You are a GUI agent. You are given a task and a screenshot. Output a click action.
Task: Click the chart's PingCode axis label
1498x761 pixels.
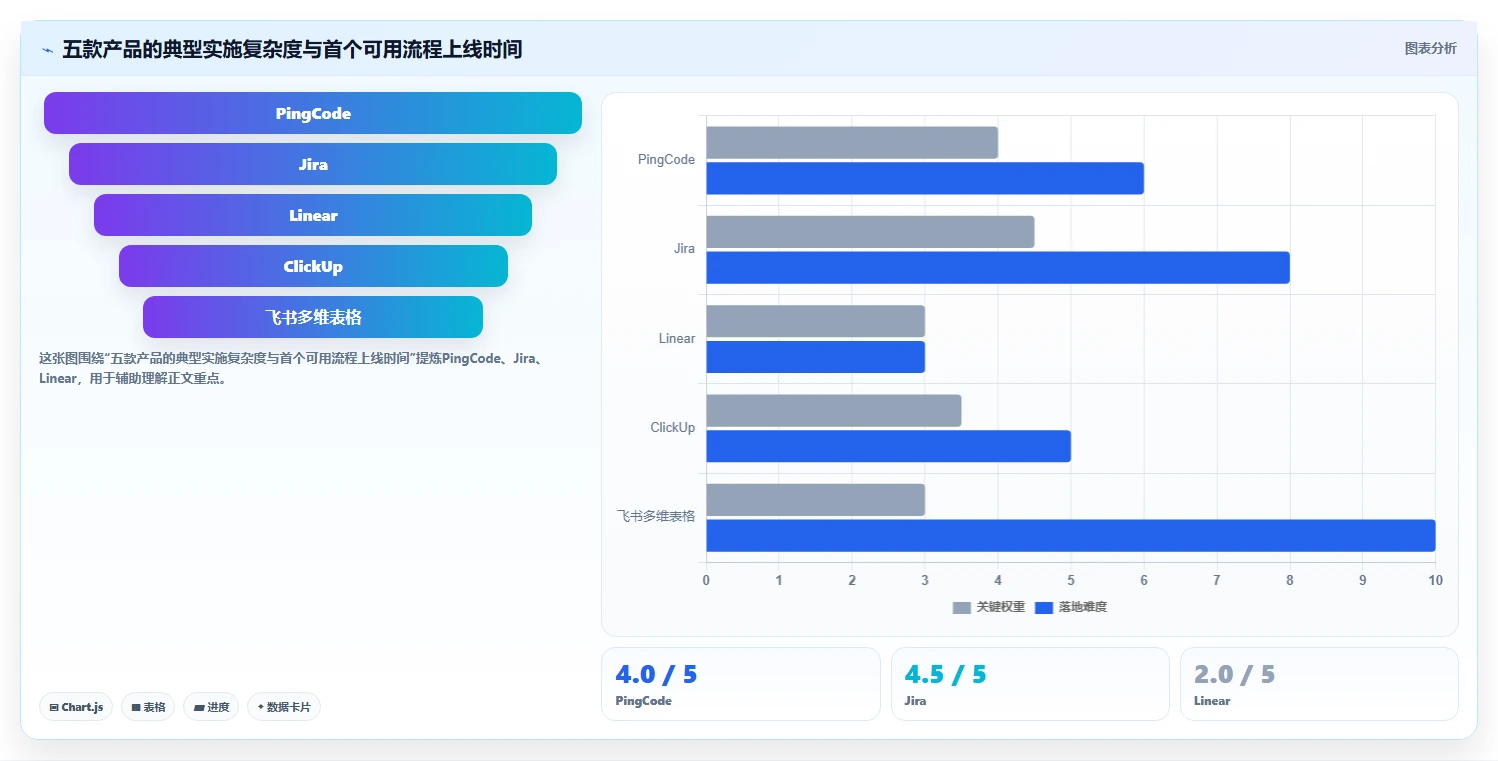coord(666,160)
